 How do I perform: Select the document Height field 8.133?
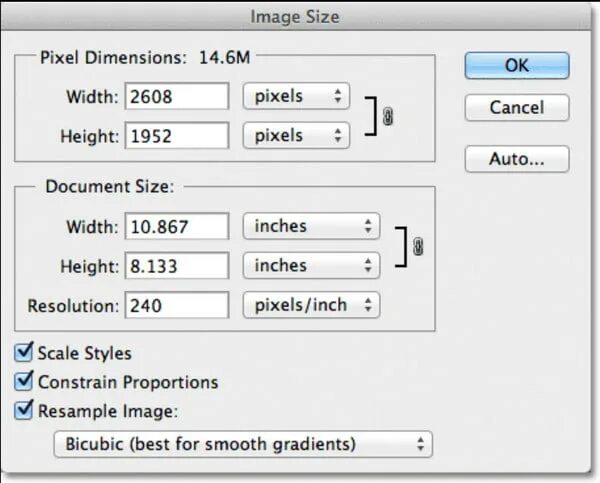[x=178, y=265]
